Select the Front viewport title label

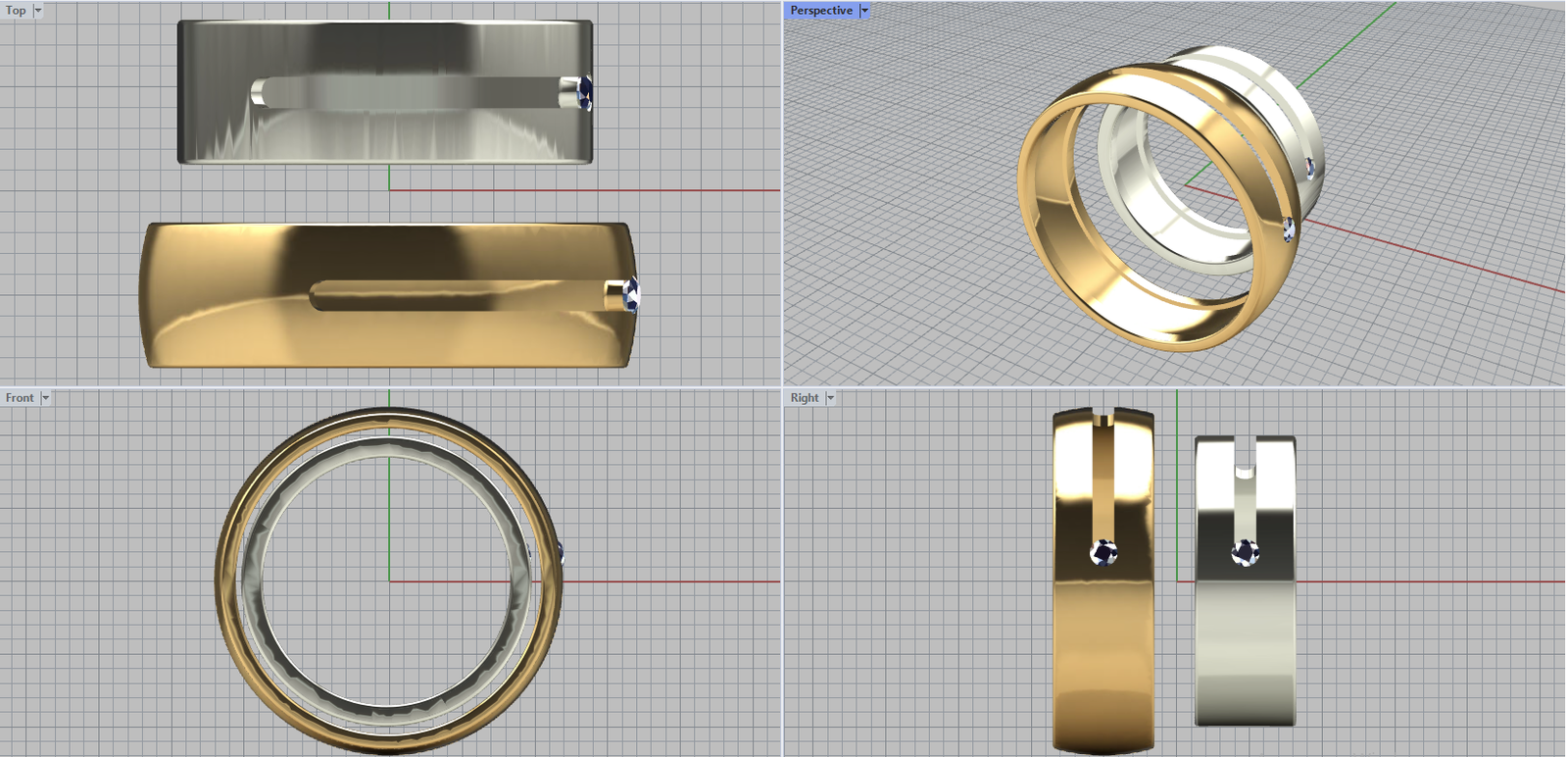click(x=19, y=398)
